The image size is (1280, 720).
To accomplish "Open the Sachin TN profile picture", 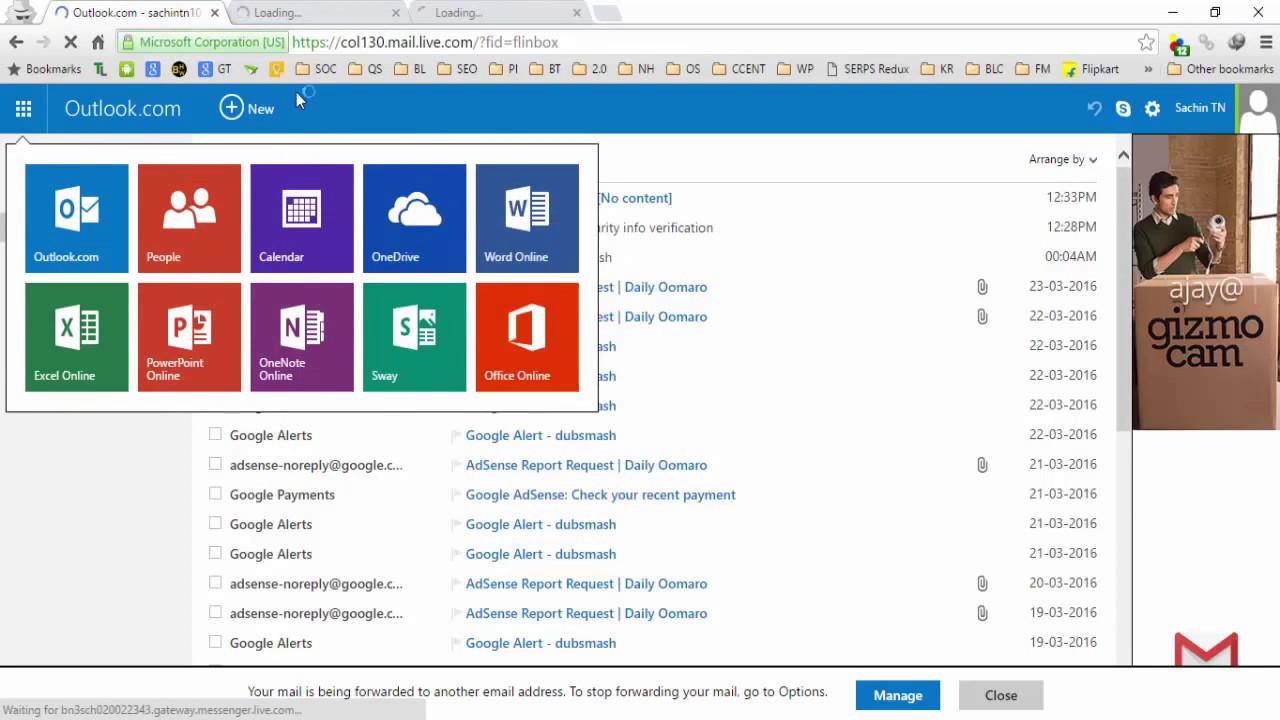I will [x=1258, y=108].
